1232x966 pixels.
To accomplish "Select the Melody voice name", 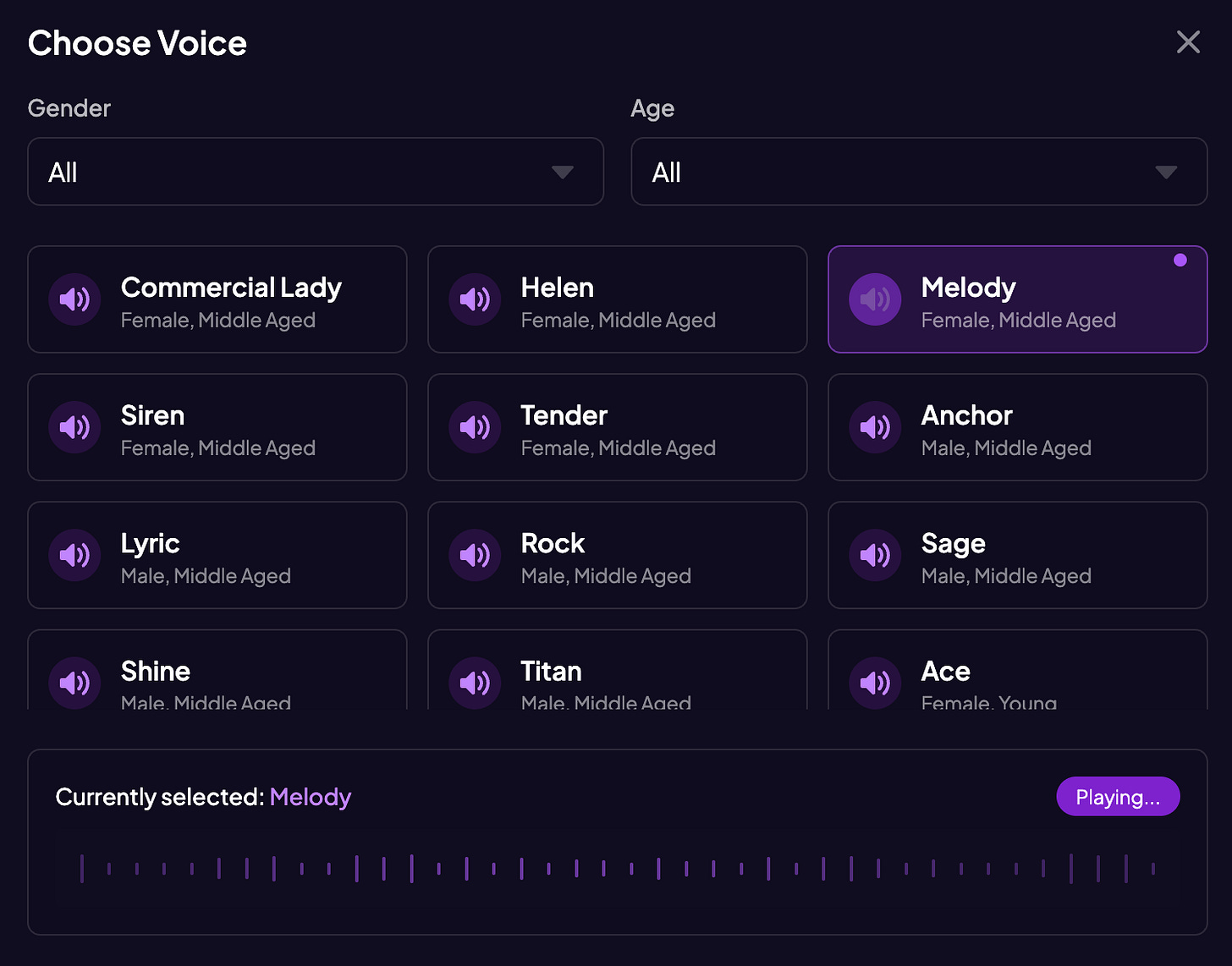I will click(968, 288).
